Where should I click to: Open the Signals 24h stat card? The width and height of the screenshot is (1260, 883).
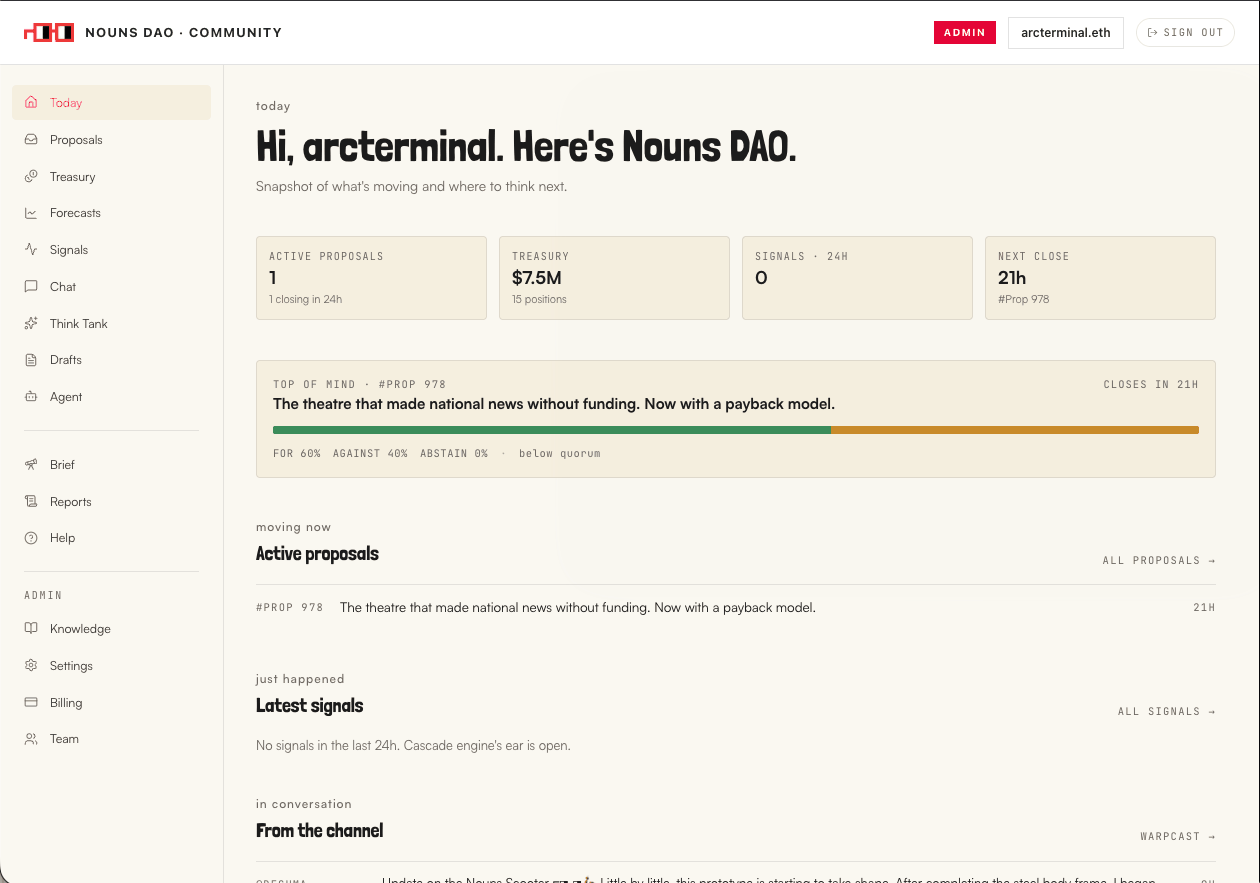click(857, 278)
